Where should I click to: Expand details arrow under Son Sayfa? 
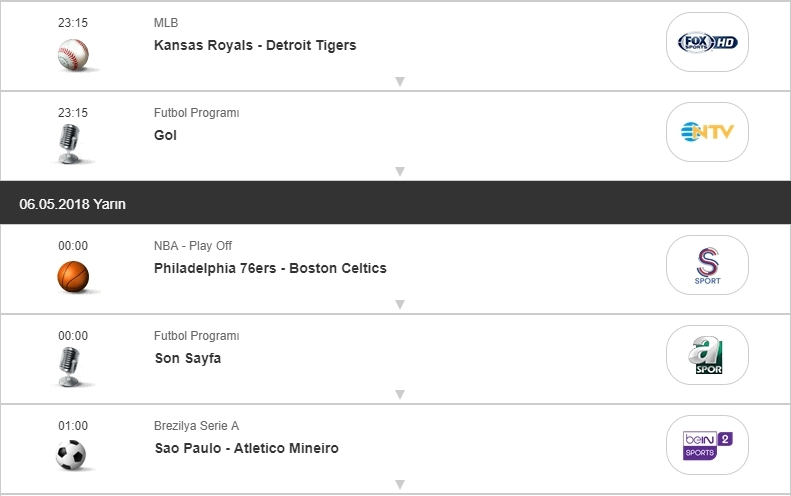399,394
